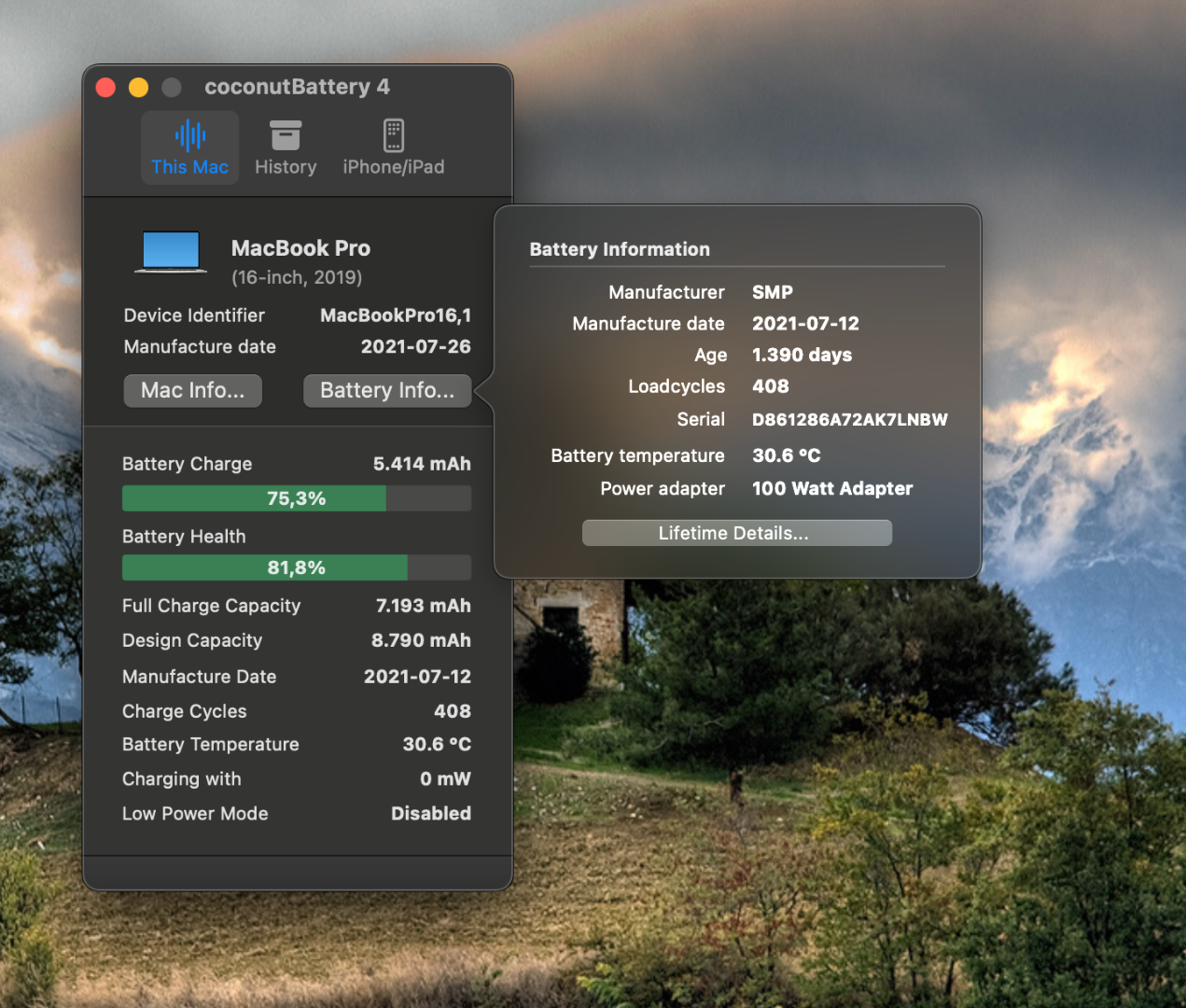Switch to the iPhone/iPad tab label
The image size is (1186, 1008).
[394, 167]
